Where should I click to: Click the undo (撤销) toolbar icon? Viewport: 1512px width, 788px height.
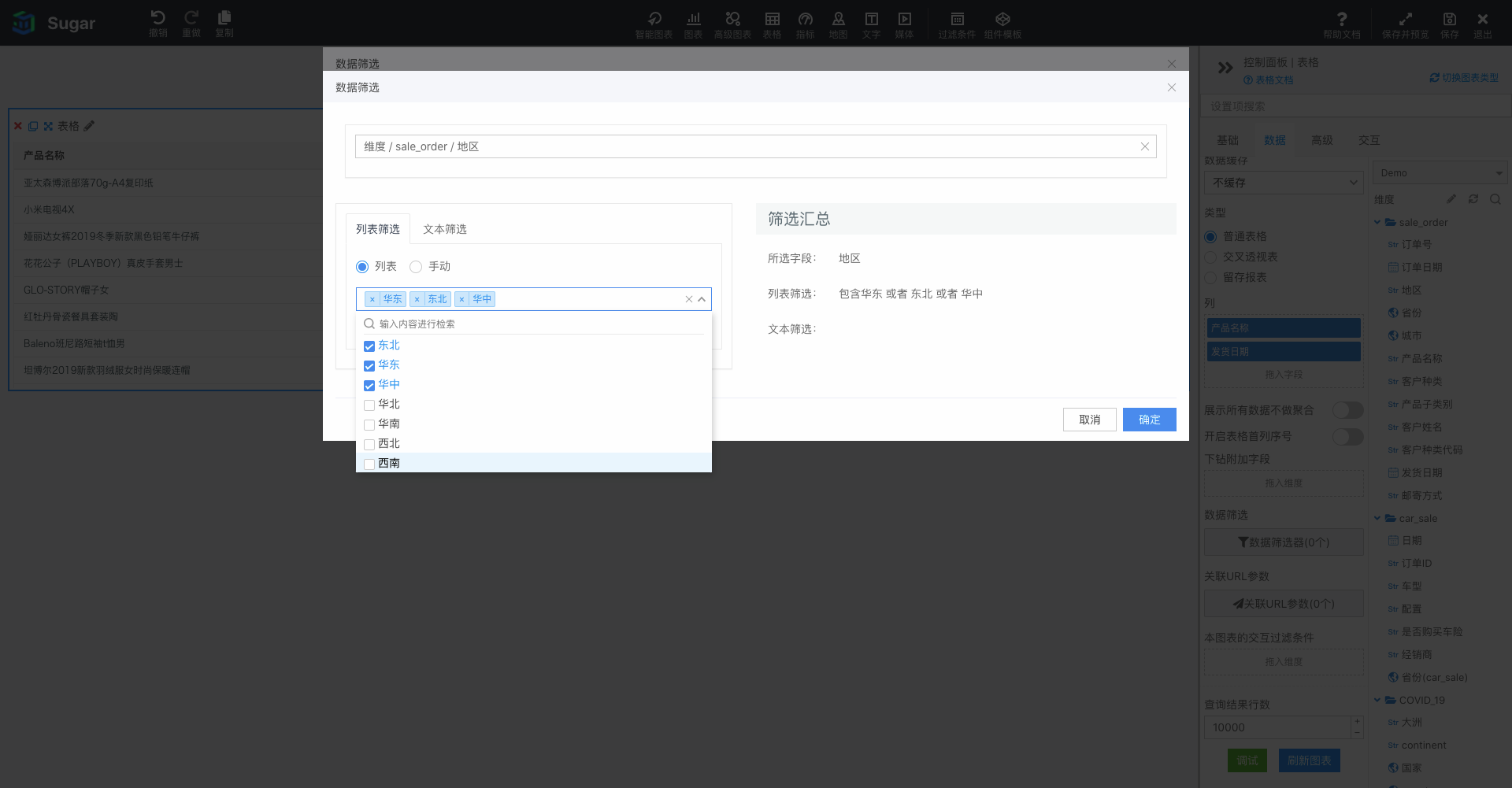(157, 23)
